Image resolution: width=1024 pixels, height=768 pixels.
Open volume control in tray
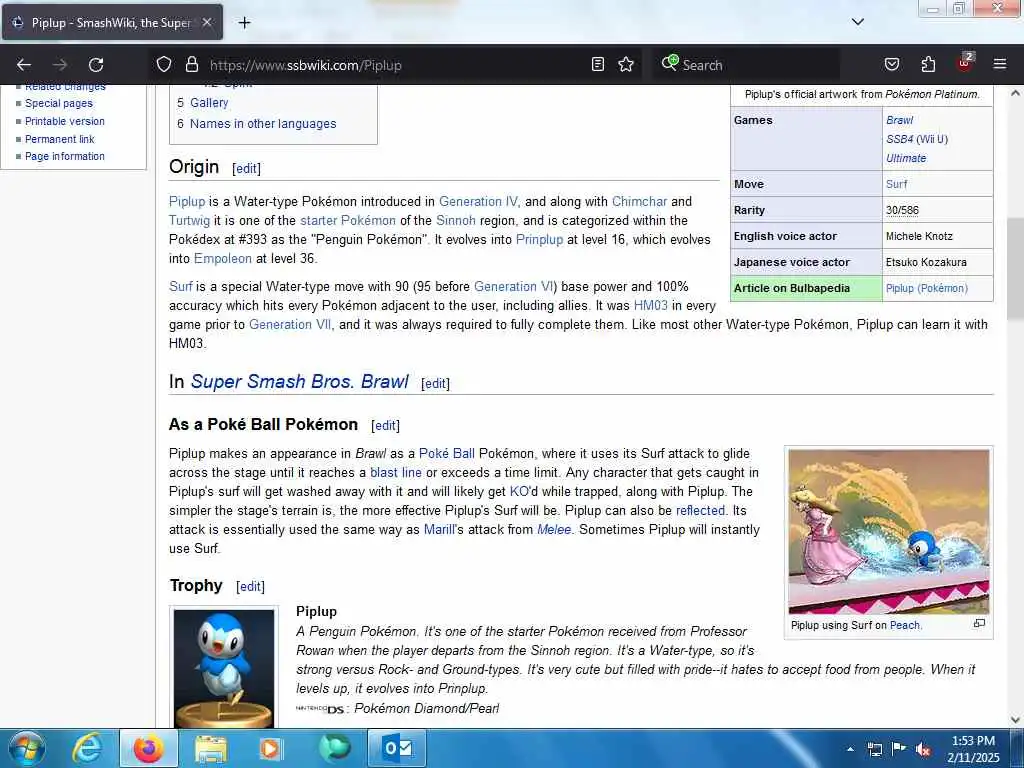point(923,750)
